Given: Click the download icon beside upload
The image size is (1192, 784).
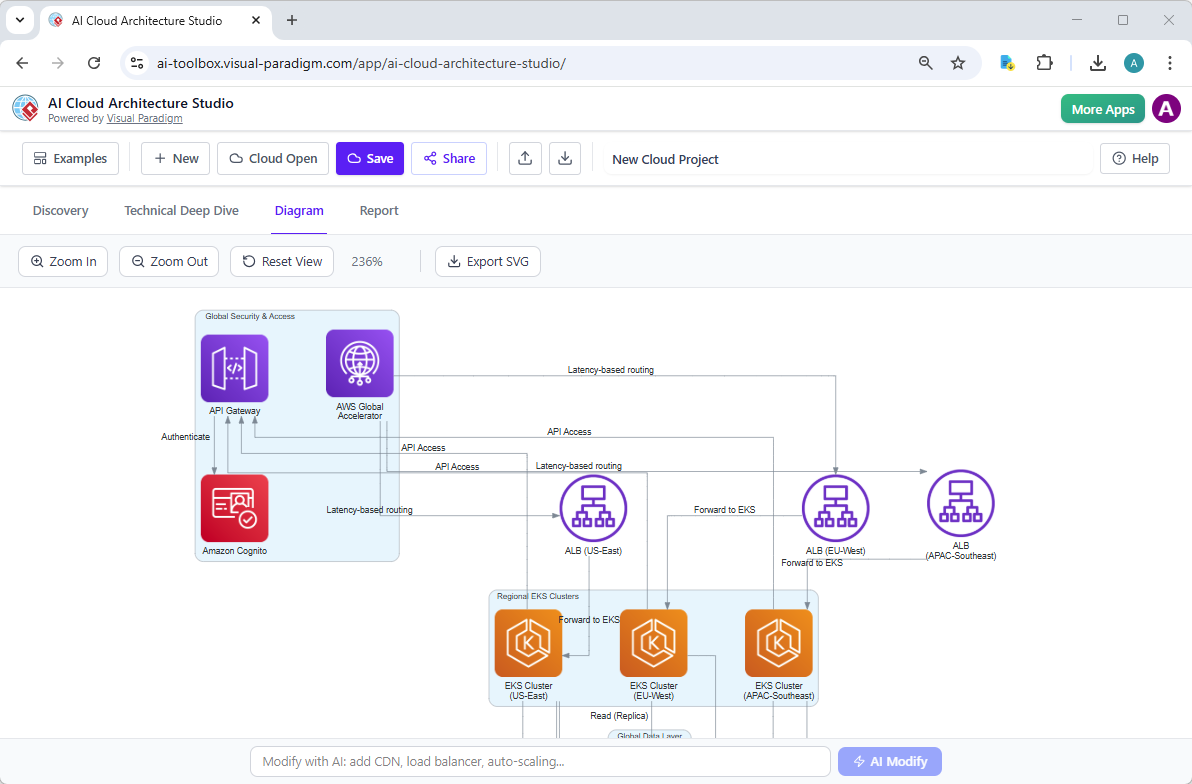Looking at the screenshot, I should [x=565, y=158].
